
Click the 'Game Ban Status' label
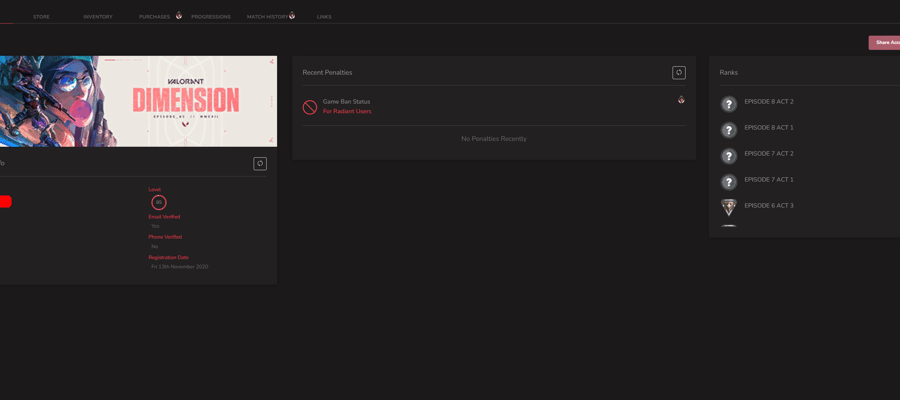click(x=347, y=102)
